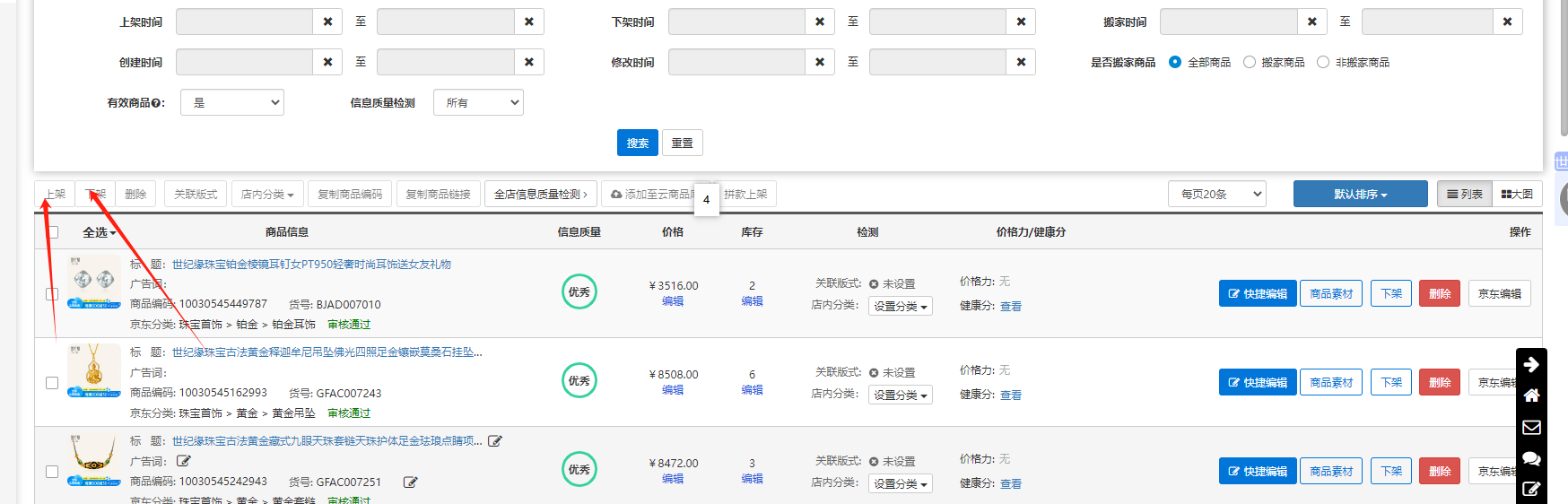Click red 删除 button for first product
The width and height of the screenshot is (1568, 504).
coord(1439,293)
